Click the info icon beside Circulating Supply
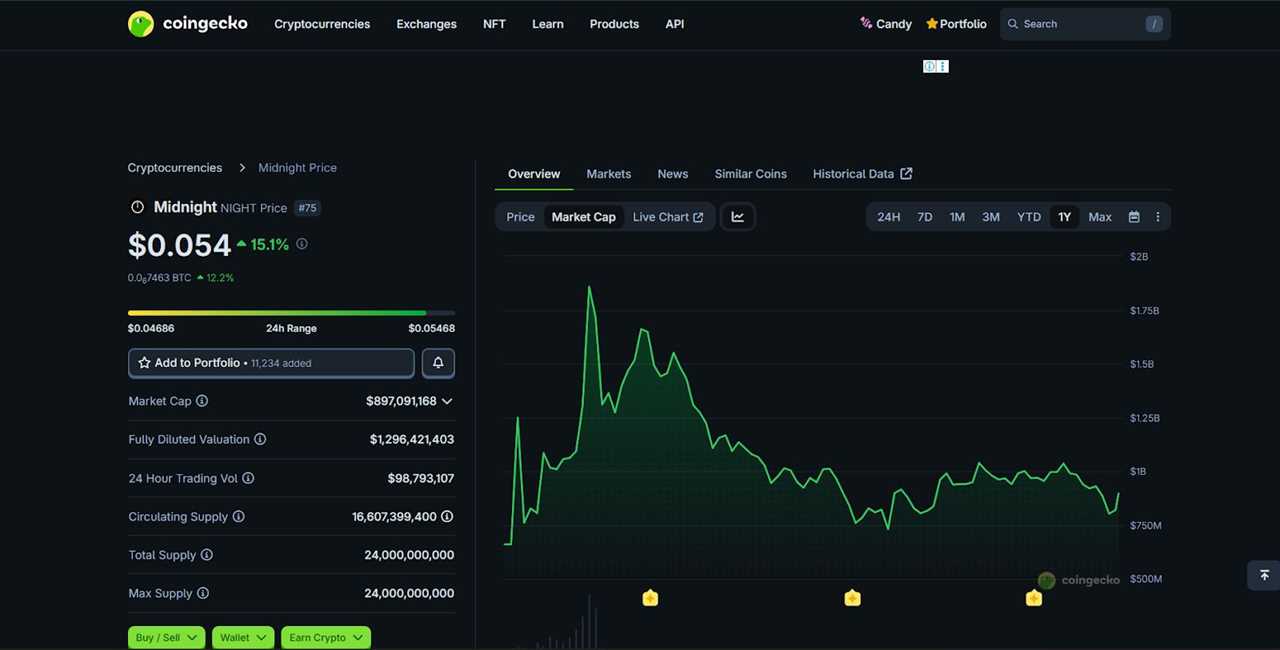Image resolution: width=1280 pixels, height=650 pixels. pos(238,516)
